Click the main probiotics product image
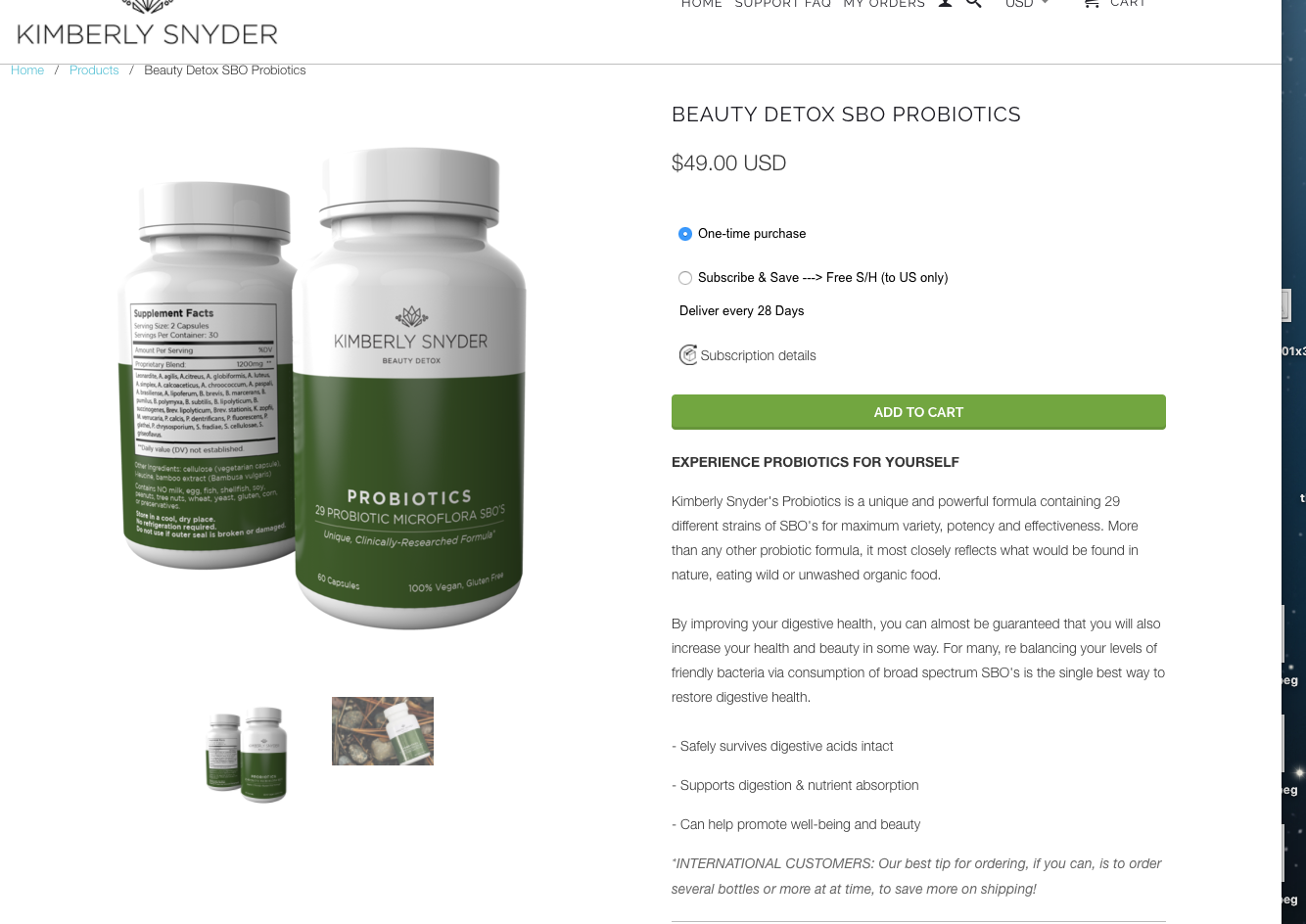 click(323, 389)
